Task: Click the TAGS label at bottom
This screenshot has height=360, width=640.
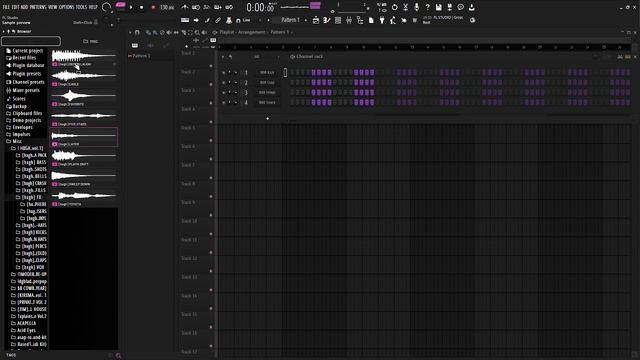Action: [x=11, y=355]
